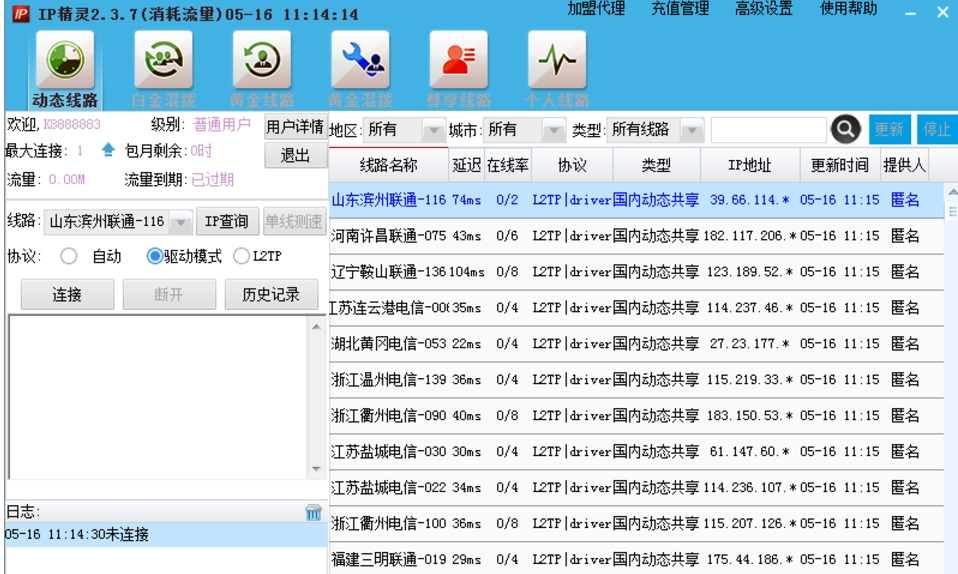This screenshot has width=958, height=574.
Task: Click the IP logo in title bar
Action: coord(21,13)
